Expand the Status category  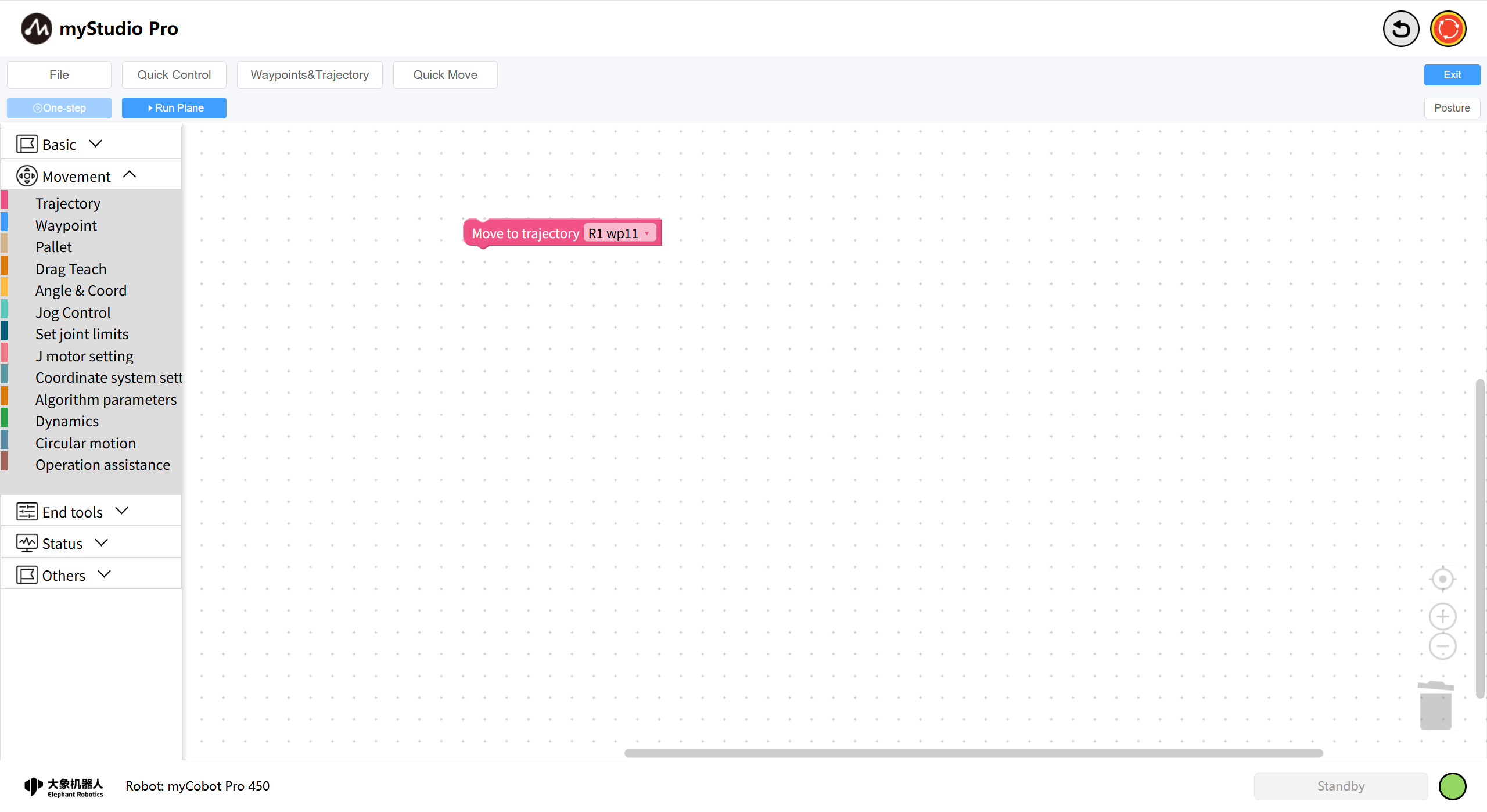[101, 543]
